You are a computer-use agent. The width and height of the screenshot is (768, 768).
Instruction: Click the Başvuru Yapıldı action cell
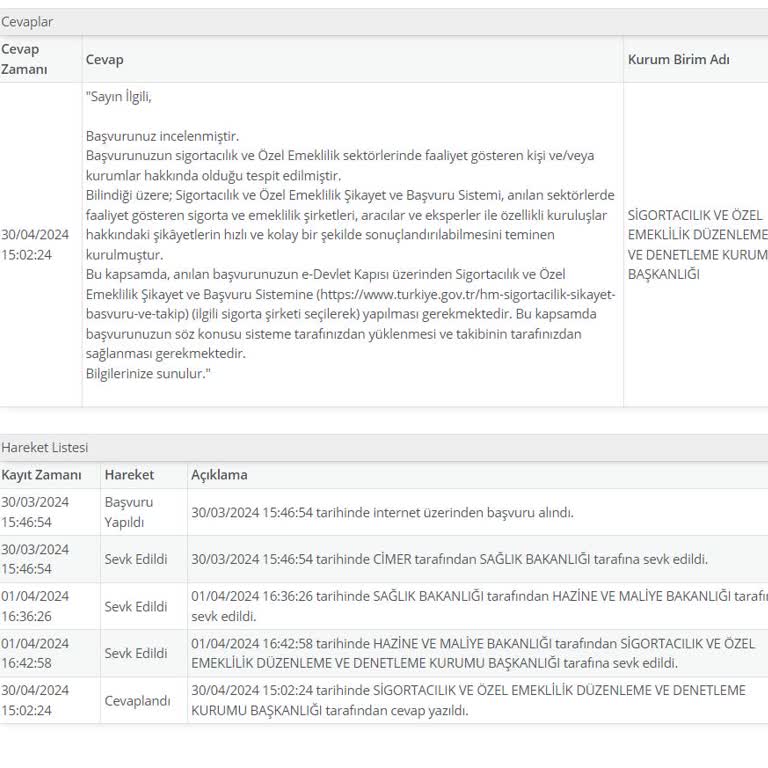(129, 512)
